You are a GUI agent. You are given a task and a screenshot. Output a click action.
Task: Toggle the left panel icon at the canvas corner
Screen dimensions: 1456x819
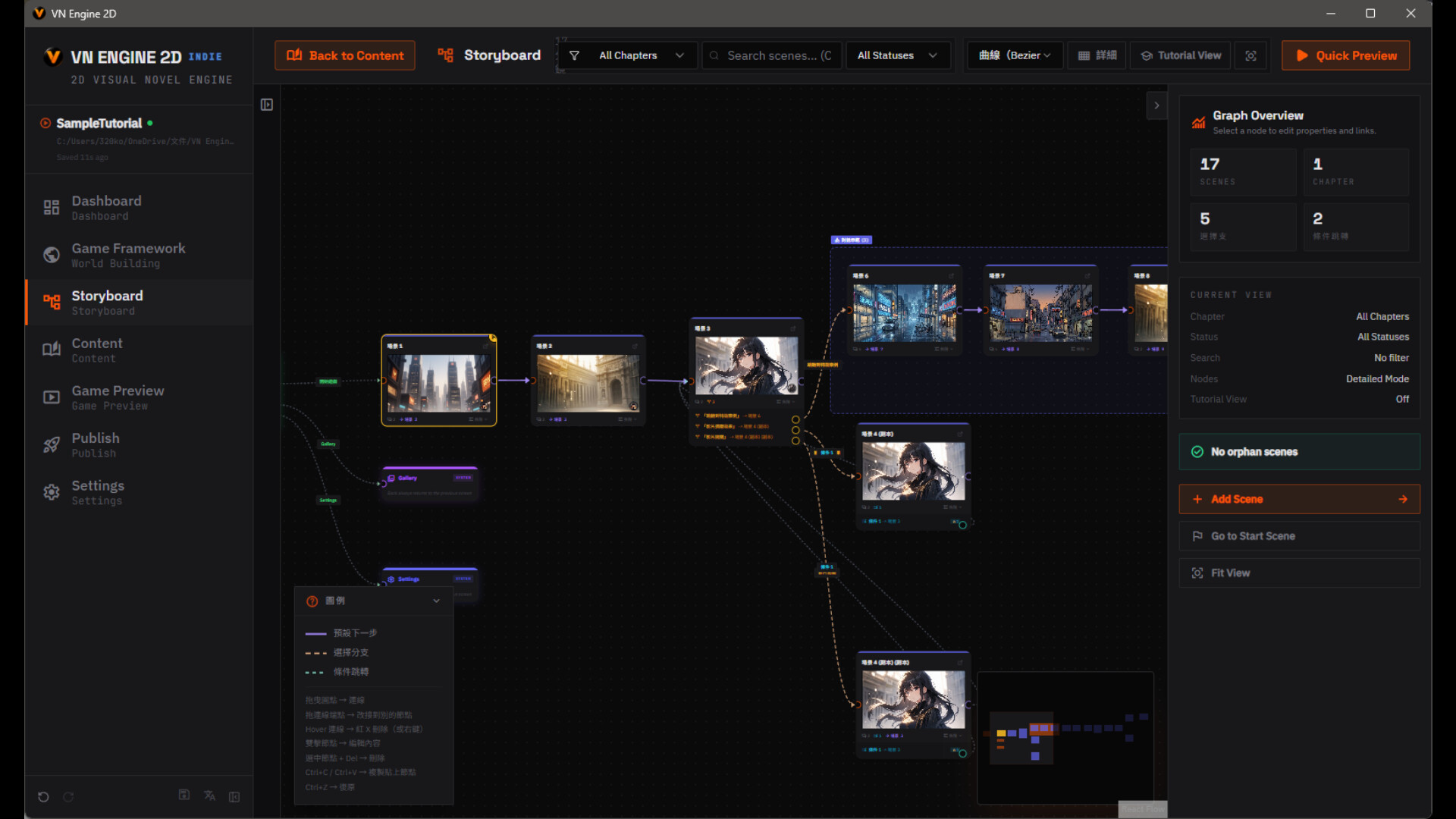267,105
